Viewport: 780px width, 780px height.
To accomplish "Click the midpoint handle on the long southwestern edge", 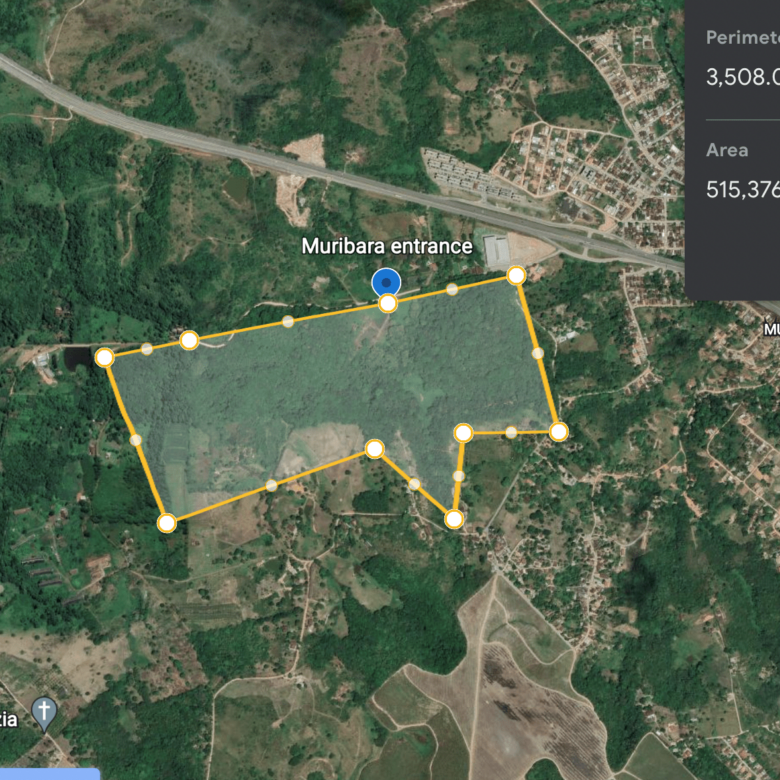I will coord(271,485).
